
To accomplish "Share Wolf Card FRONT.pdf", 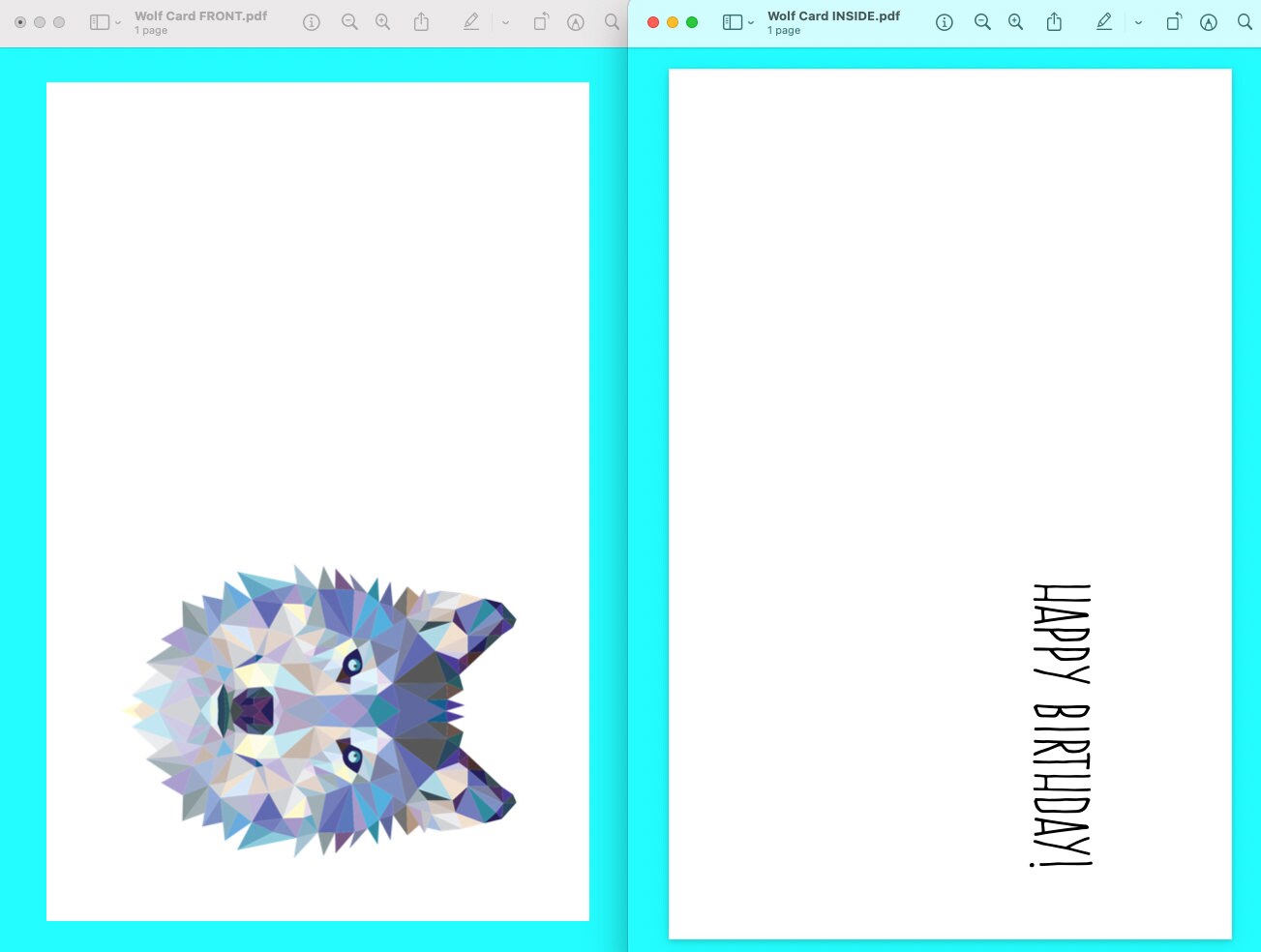I will [x=421, y=21].
